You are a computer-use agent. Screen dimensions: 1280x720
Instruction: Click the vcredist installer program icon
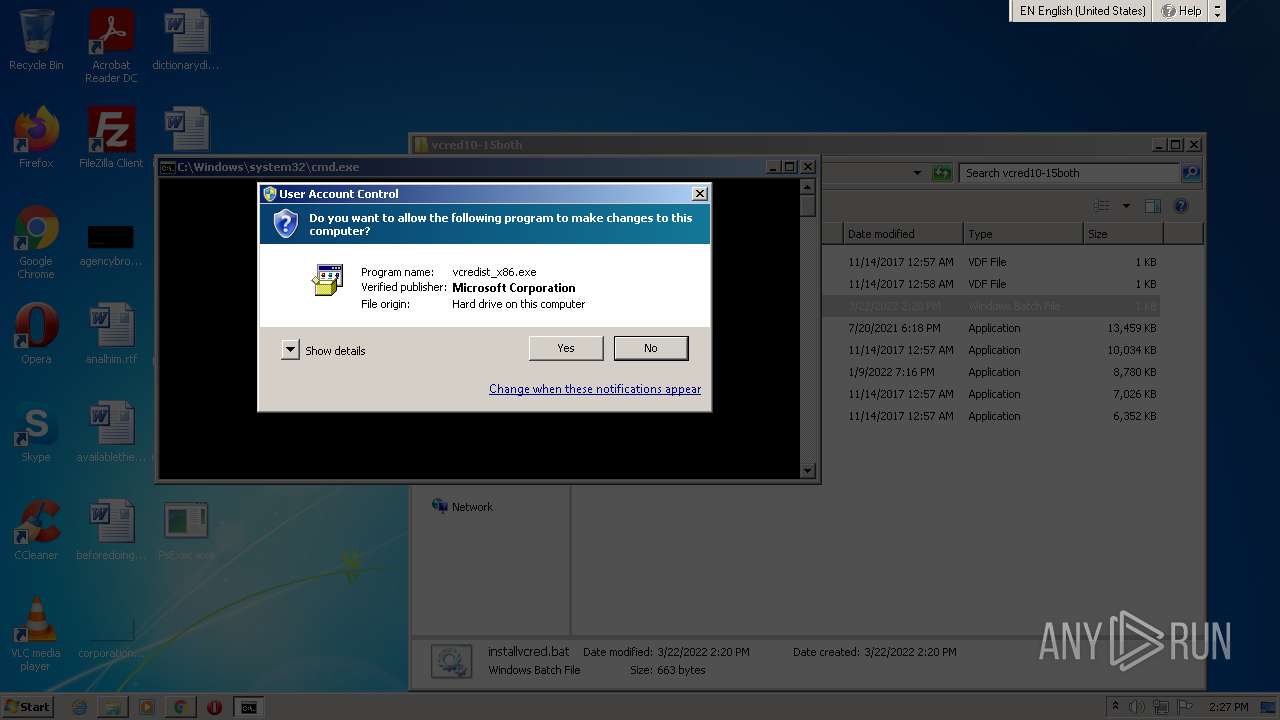click(x=327, y=280)
